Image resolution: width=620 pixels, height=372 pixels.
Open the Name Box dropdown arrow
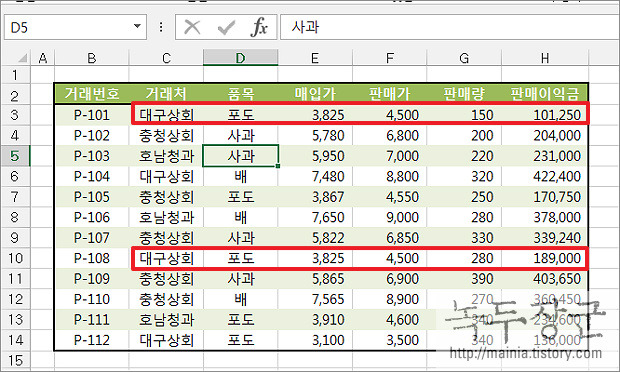(137, 26)
